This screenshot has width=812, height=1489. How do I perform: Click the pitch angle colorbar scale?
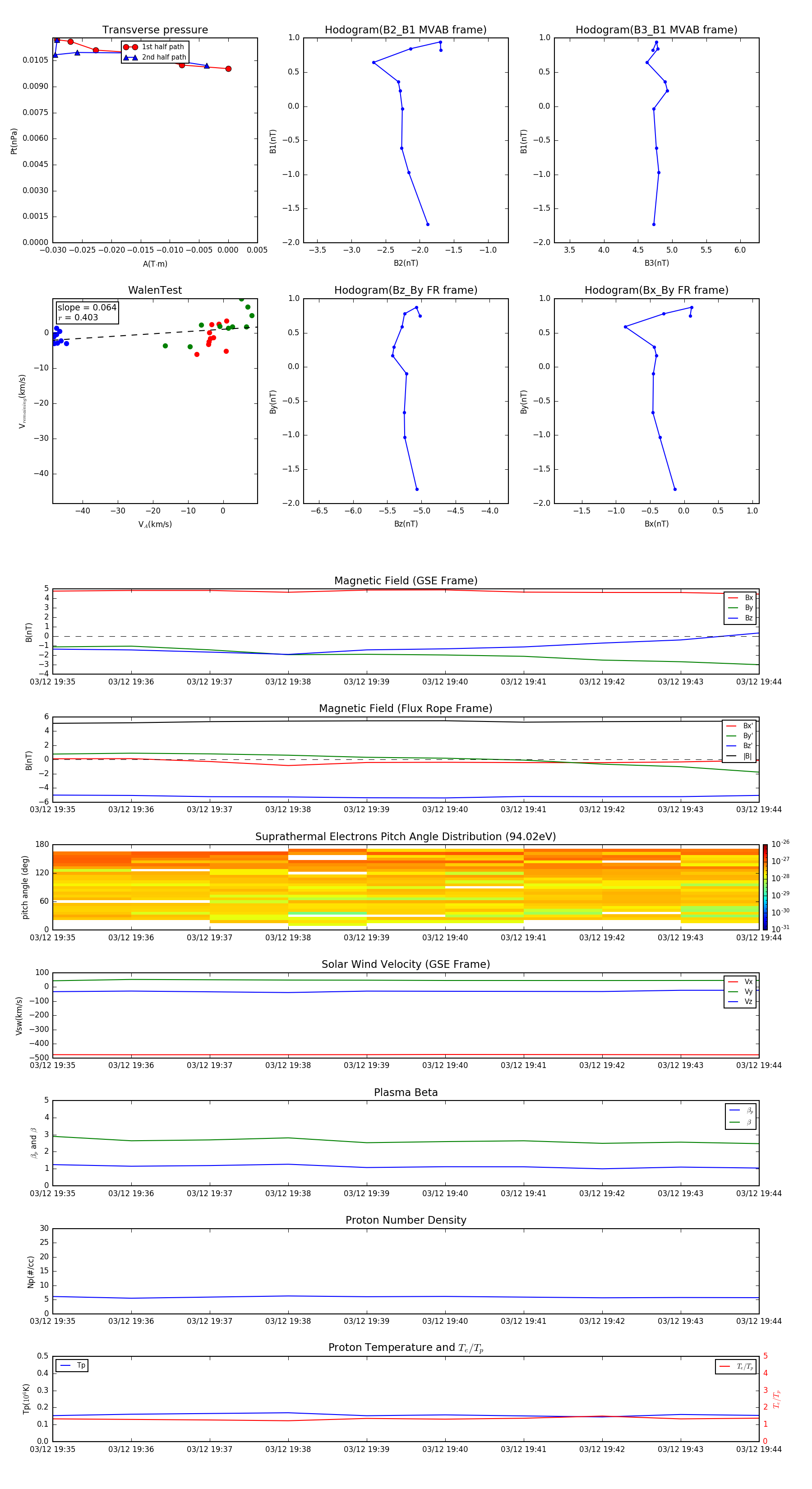tap(765, 887)
